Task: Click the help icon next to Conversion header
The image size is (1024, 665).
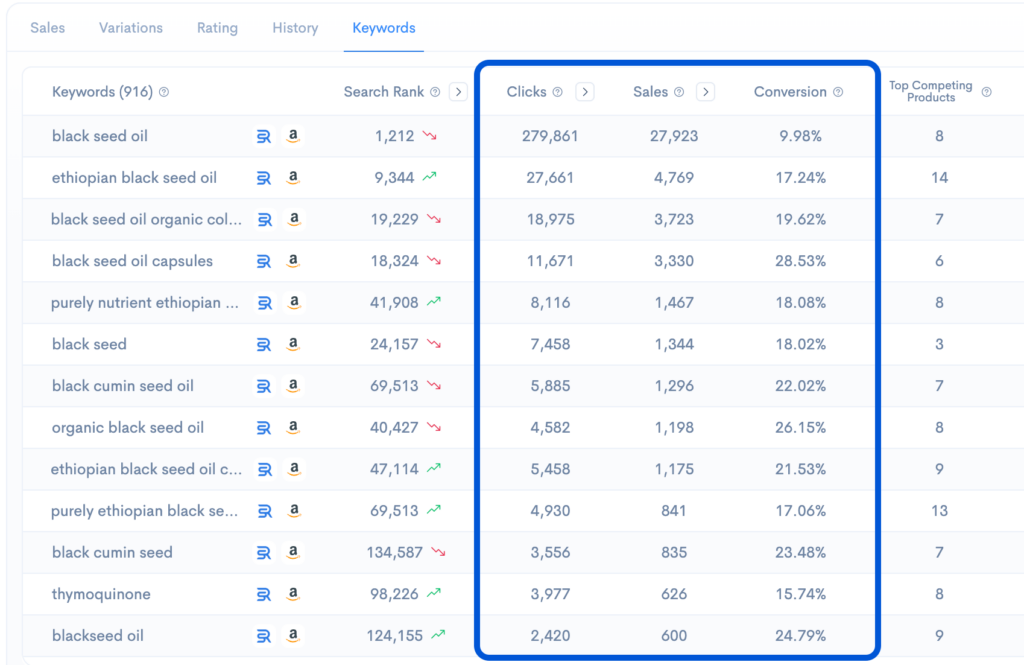Action: (838, 92)
